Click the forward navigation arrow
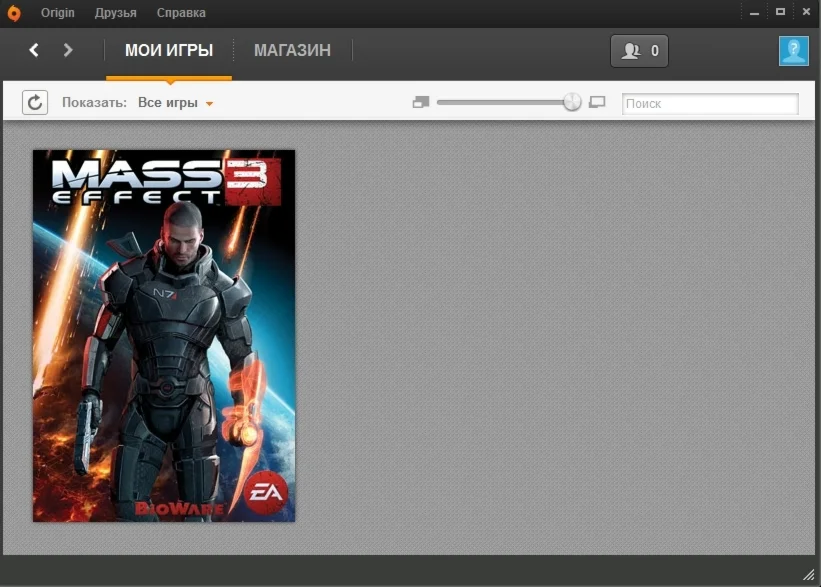This screenshot has width=821, height=587. tap(67, 49)
